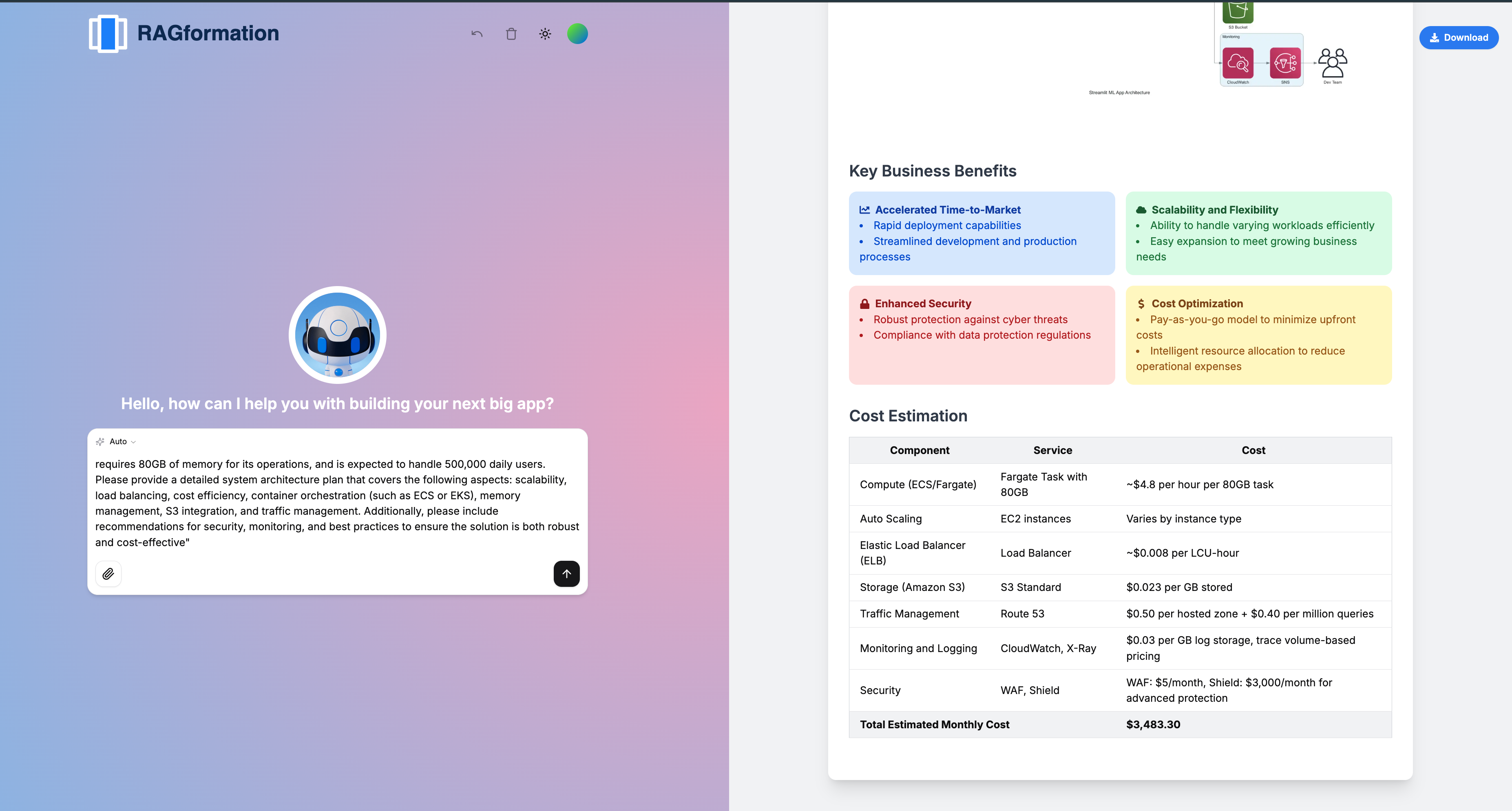Screen dimensions: 1512x811
Task: Click into the prompt text area
Action: [x=337, y=503]
